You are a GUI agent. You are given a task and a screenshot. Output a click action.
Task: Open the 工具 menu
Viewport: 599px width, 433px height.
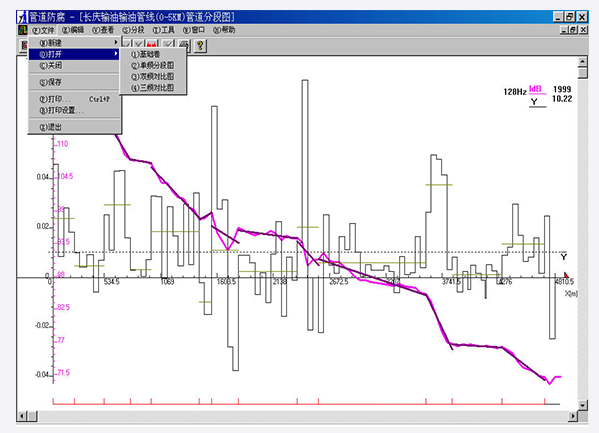point(164,30)
